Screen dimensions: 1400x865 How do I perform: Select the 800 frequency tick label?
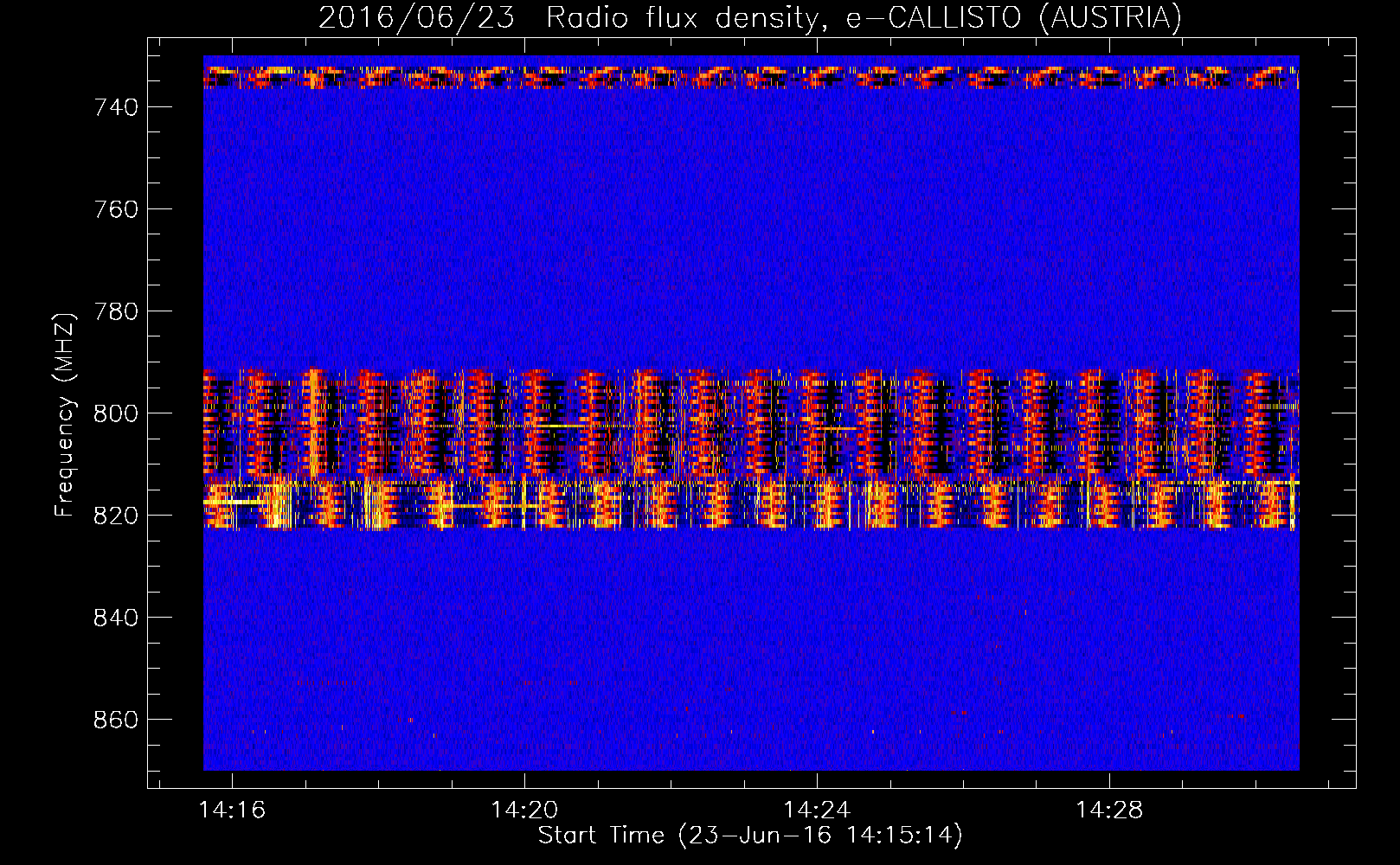(116, 413)
